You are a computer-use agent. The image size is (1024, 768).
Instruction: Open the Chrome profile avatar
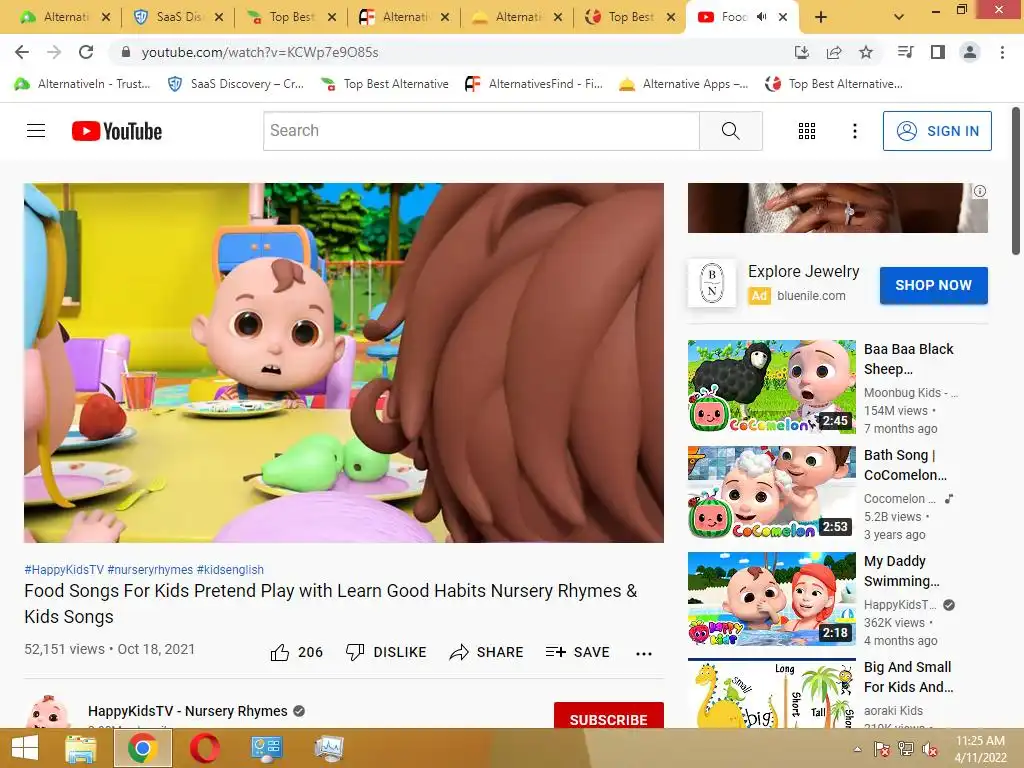tap(970, 52)
